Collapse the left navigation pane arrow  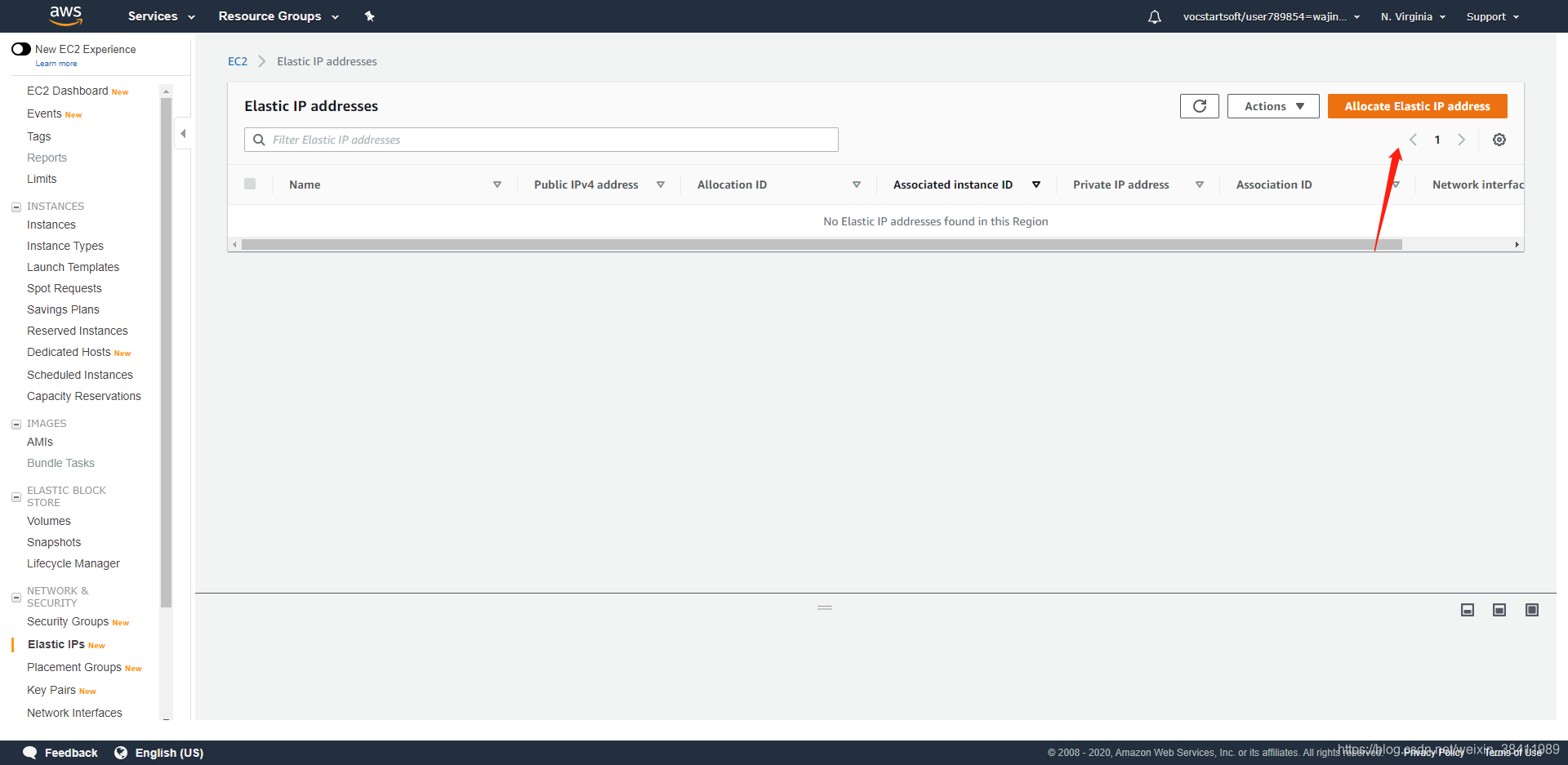pyautogui.click(x=183, y=133)
